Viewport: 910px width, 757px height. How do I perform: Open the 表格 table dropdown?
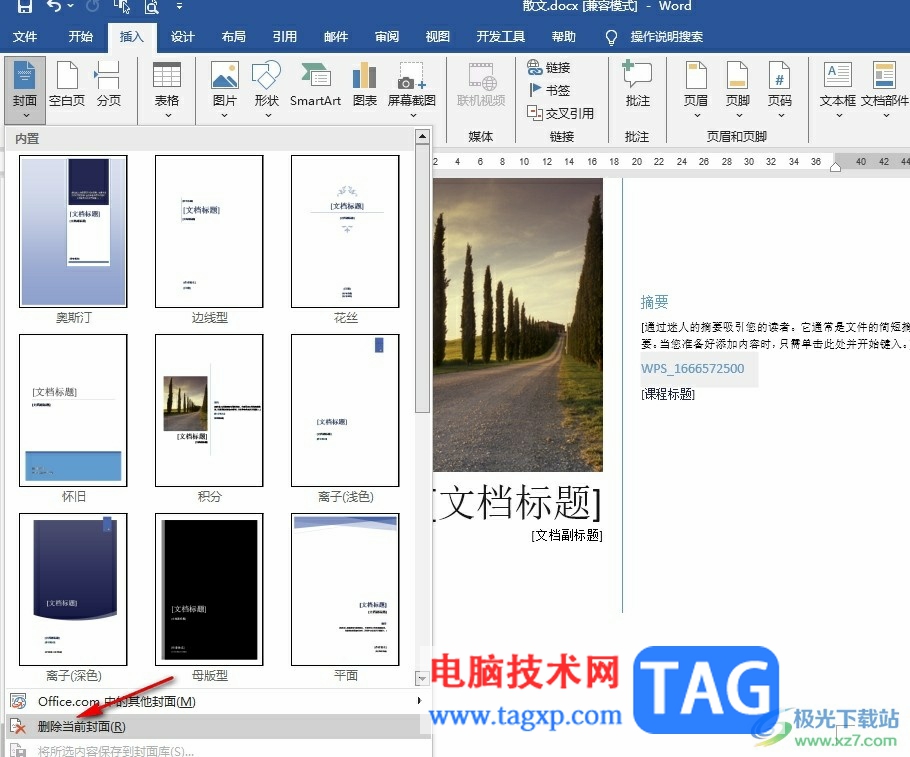coord(167,89)
